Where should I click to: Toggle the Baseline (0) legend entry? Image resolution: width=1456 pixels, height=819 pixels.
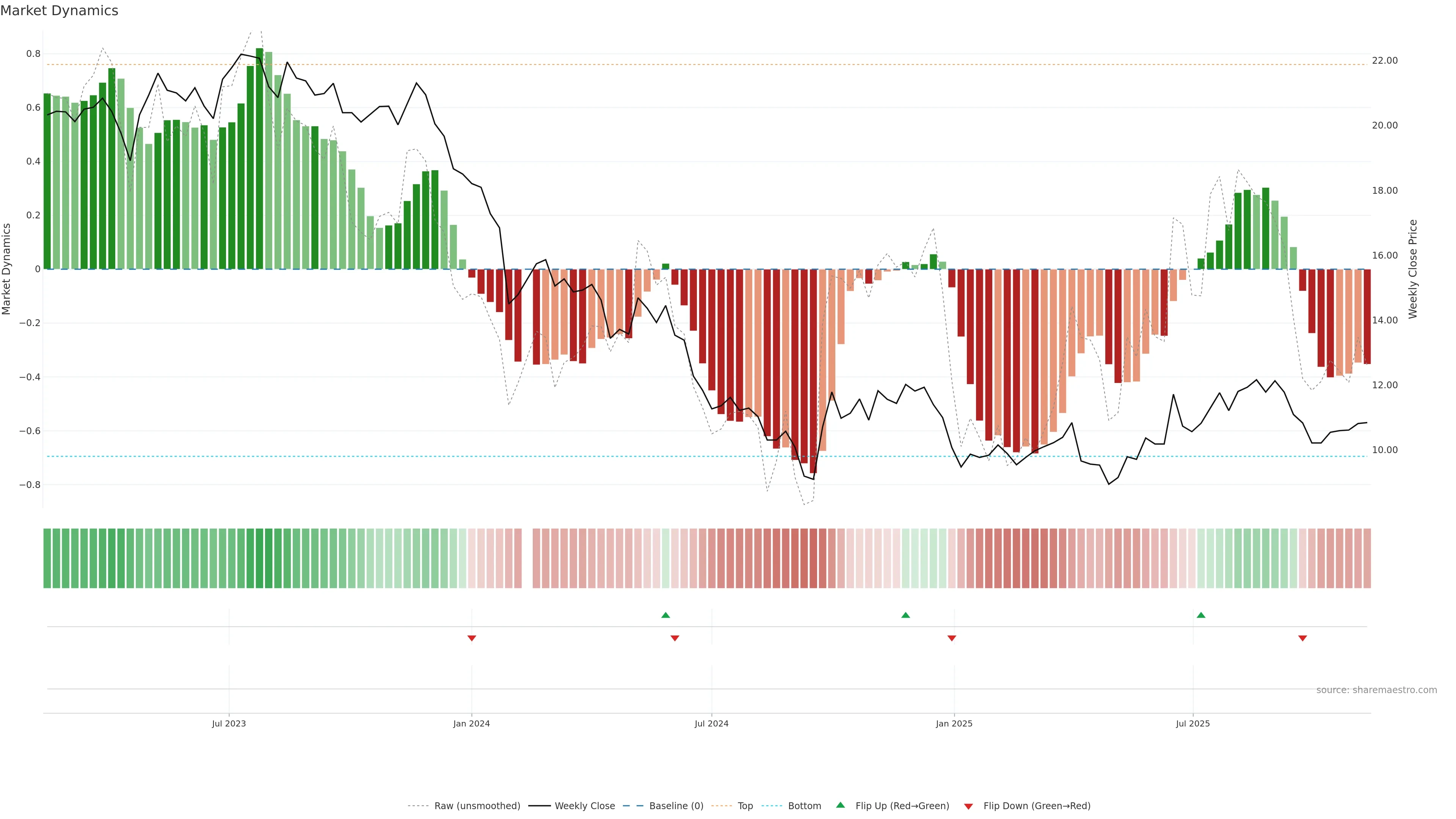pos(676,806)
